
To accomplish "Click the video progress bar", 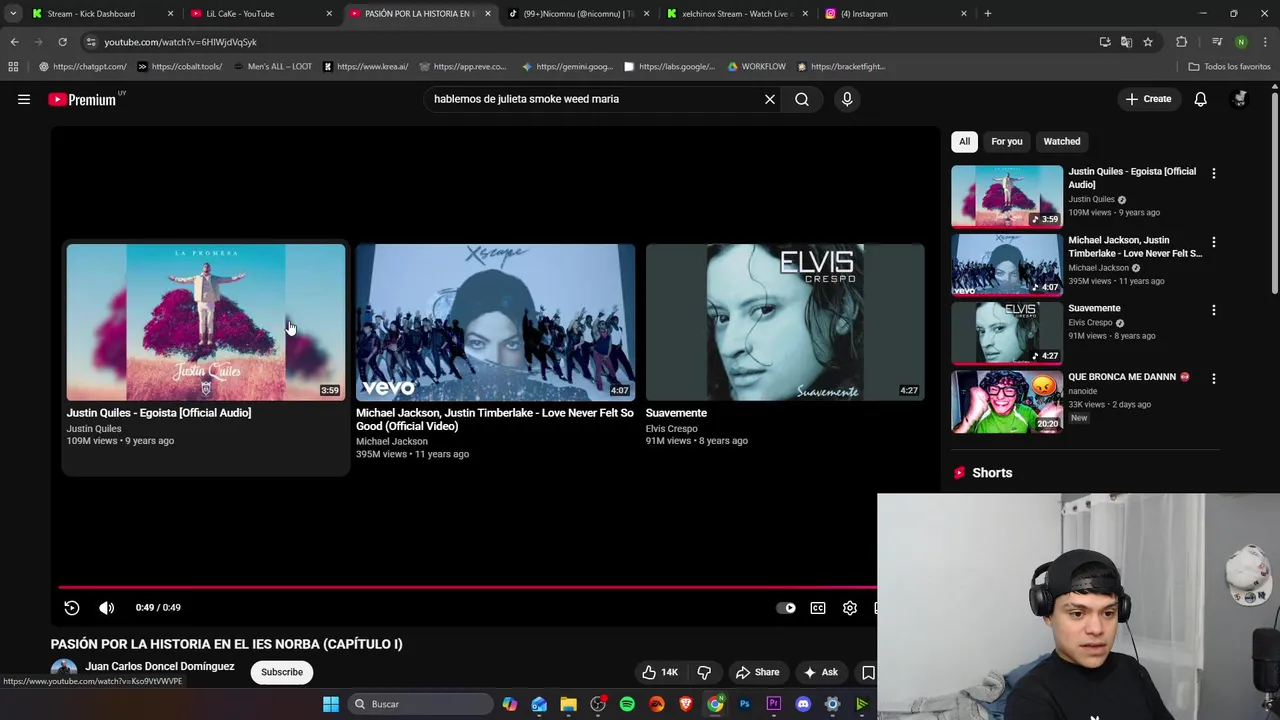I will click(468, 587).
